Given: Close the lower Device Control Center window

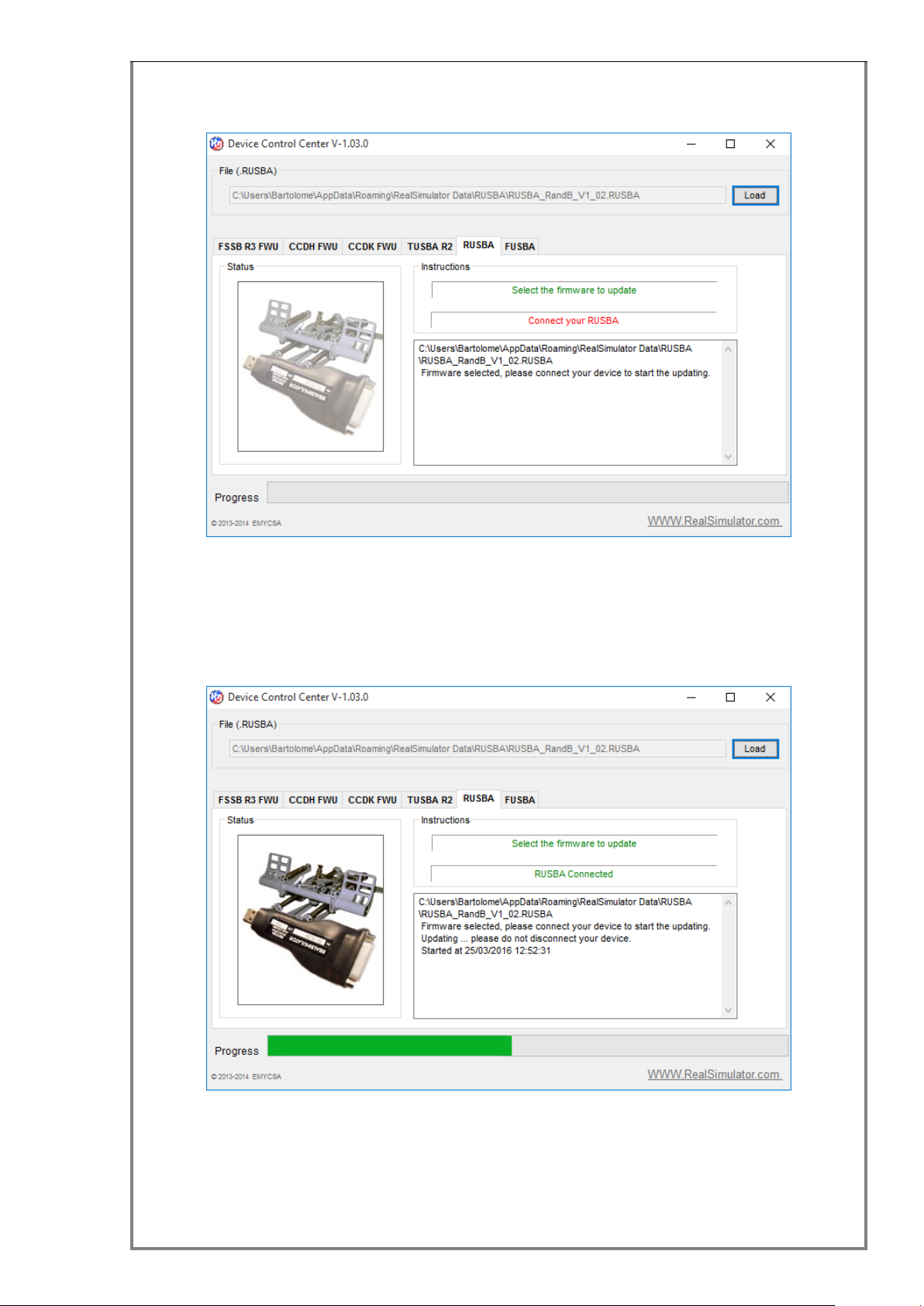Looking at the screenshot, I should 771,698.
